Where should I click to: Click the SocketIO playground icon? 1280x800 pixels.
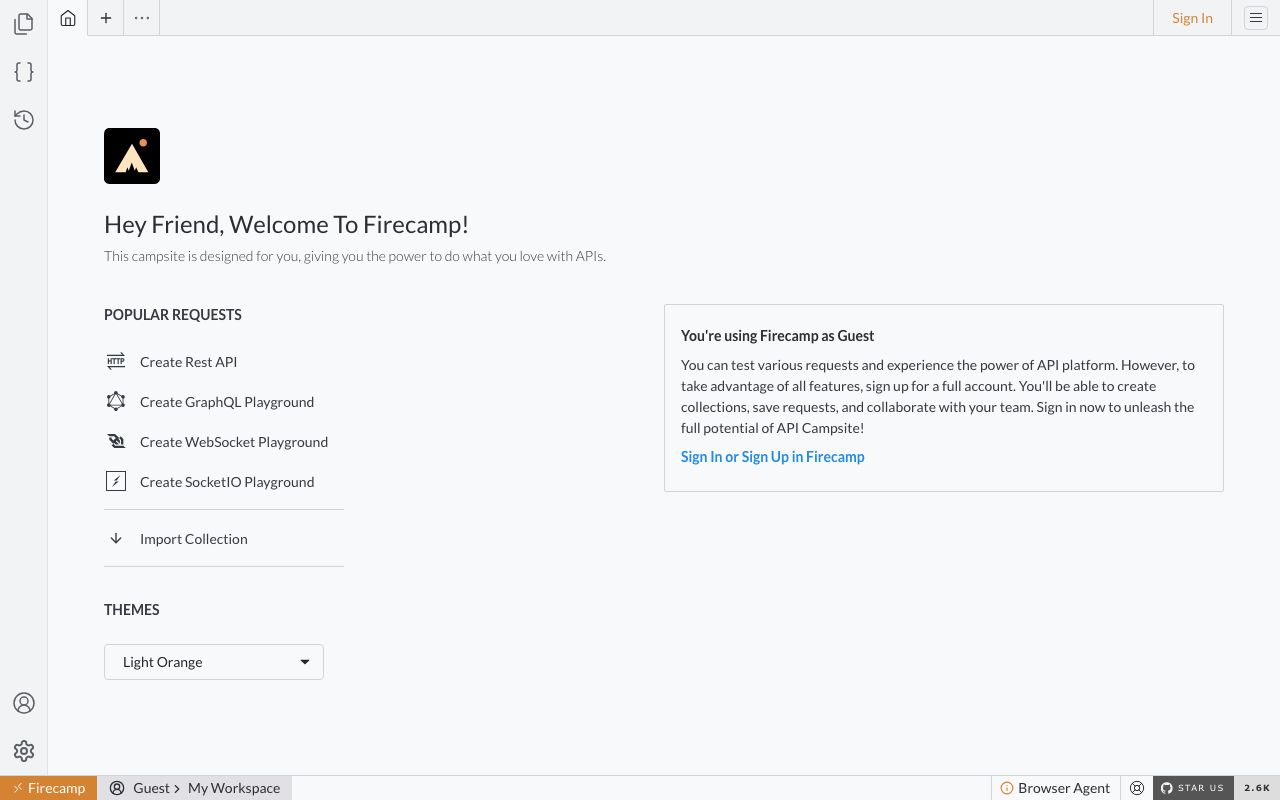click(x=116, y=482)
